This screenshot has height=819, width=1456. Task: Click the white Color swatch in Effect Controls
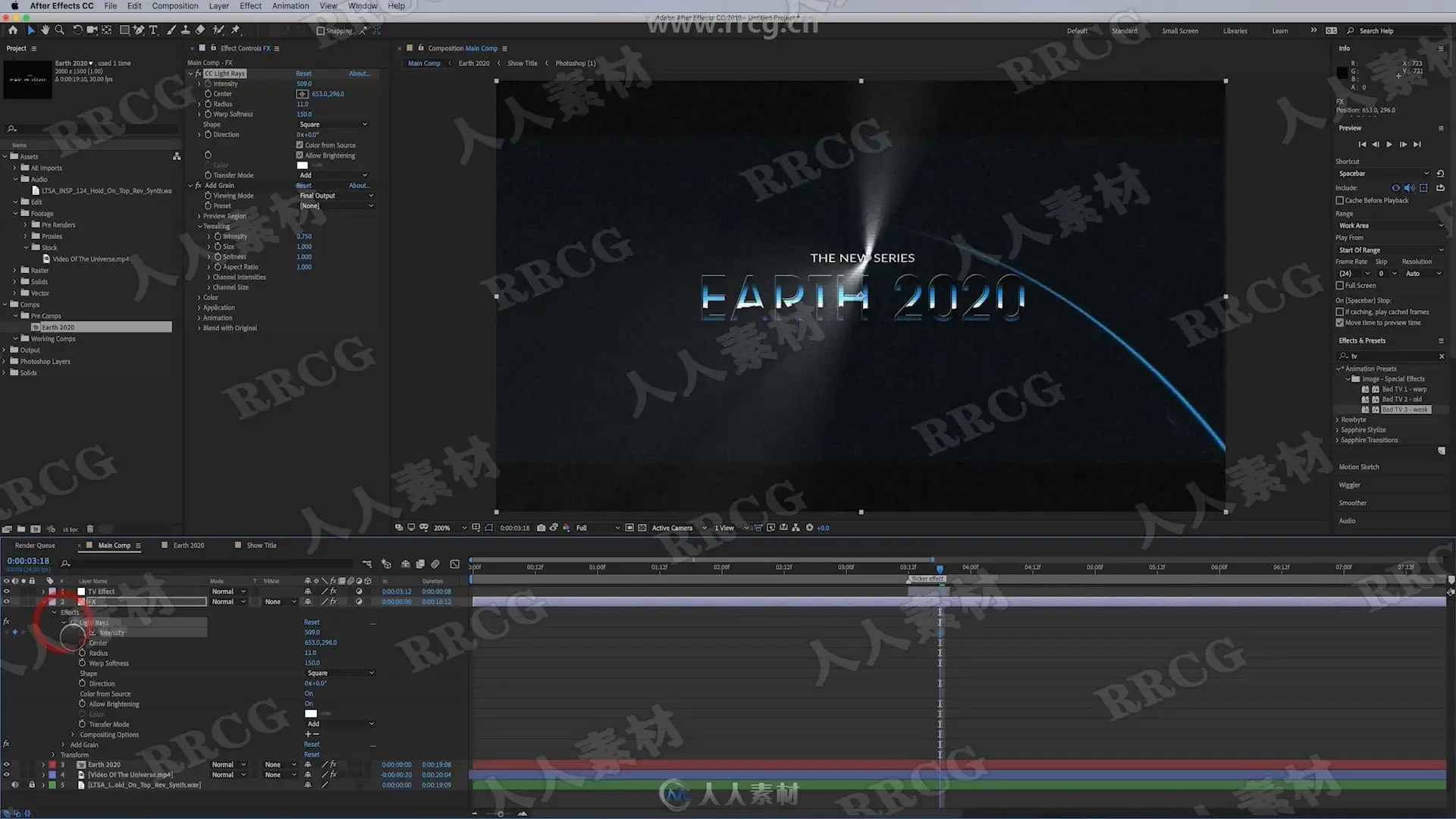coord(302,165)
